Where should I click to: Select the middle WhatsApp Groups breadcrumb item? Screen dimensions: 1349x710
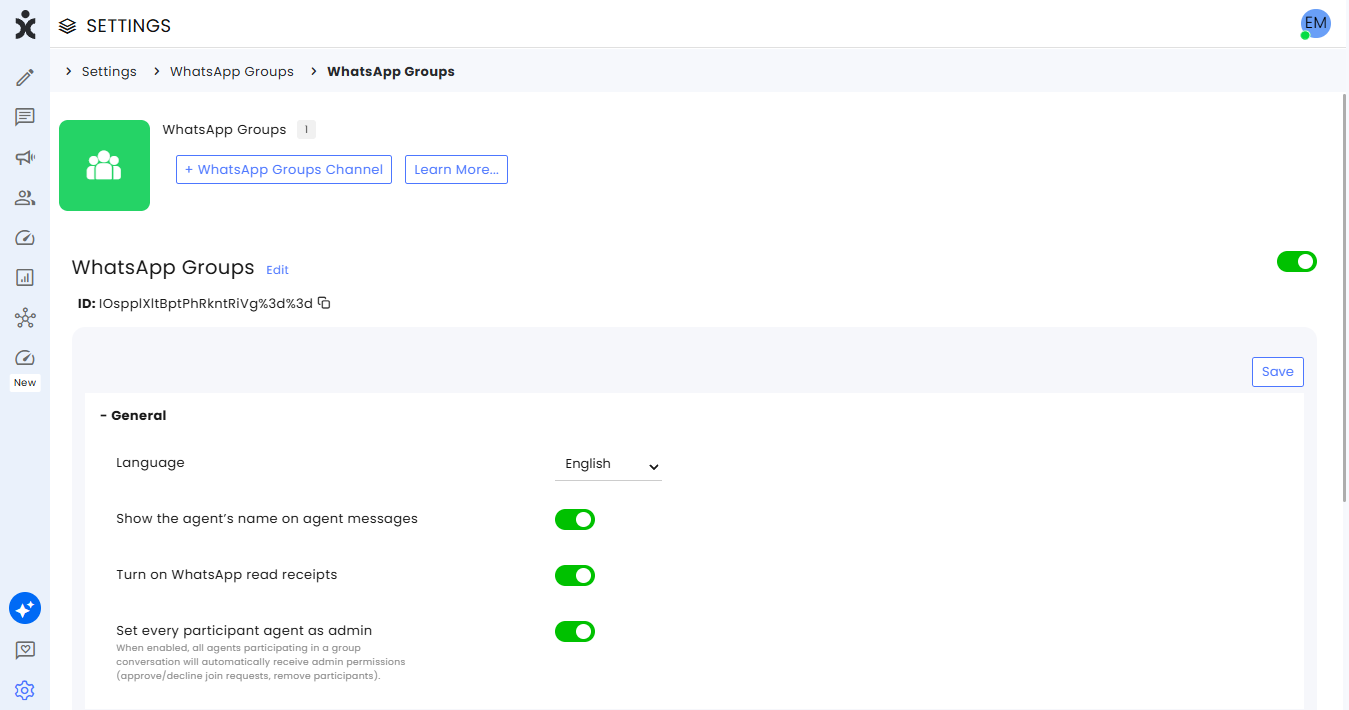pos(232,72)
